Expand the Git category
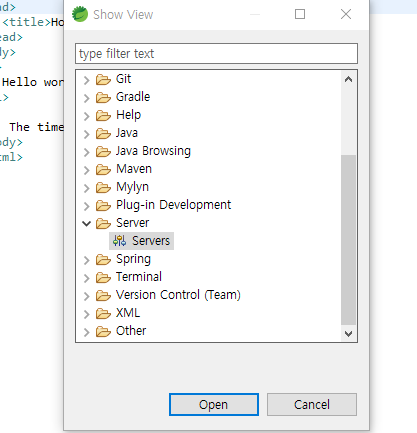 (x=86, y=80)
